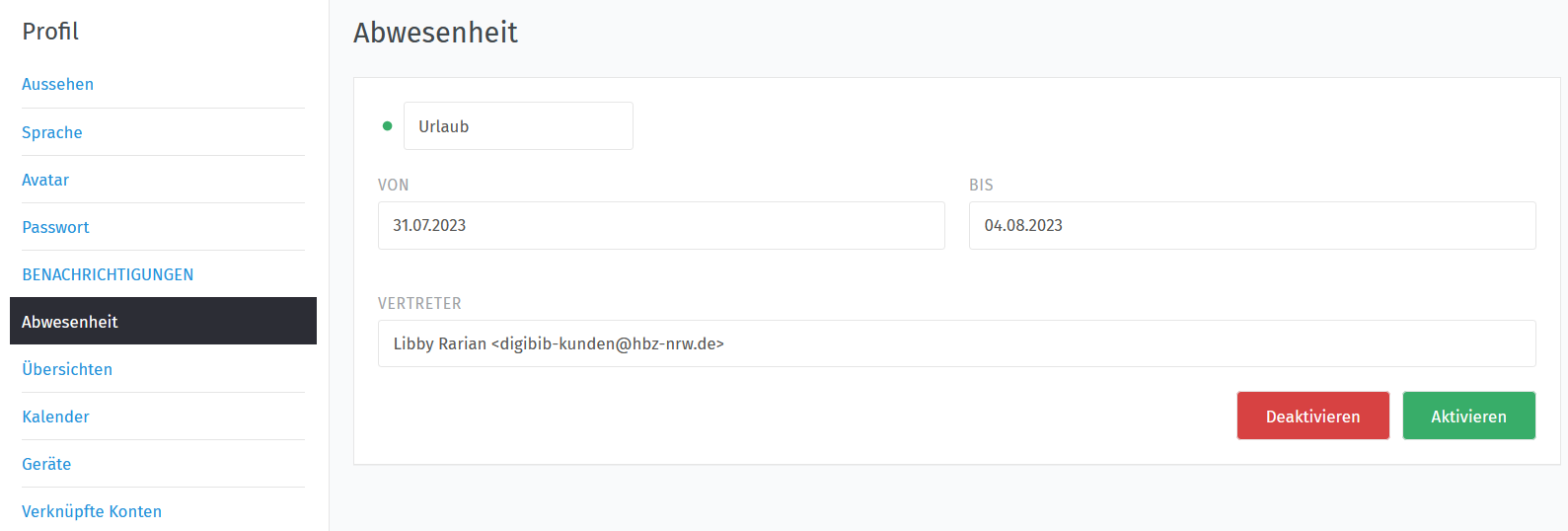Click the VERTRETER field label
This screenshot has width=1568, height=531.
pyautogui.click(x=419, y=303)
